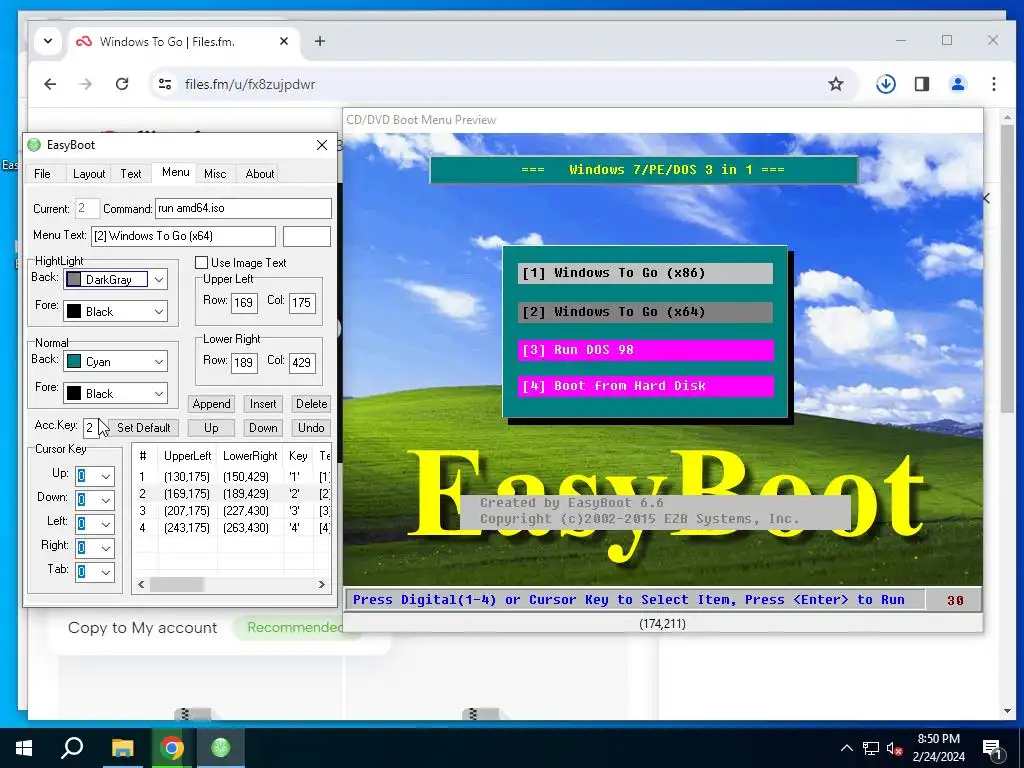
Task: Click '[3] Run DOS 98' in preview
Action: (645, 350)
